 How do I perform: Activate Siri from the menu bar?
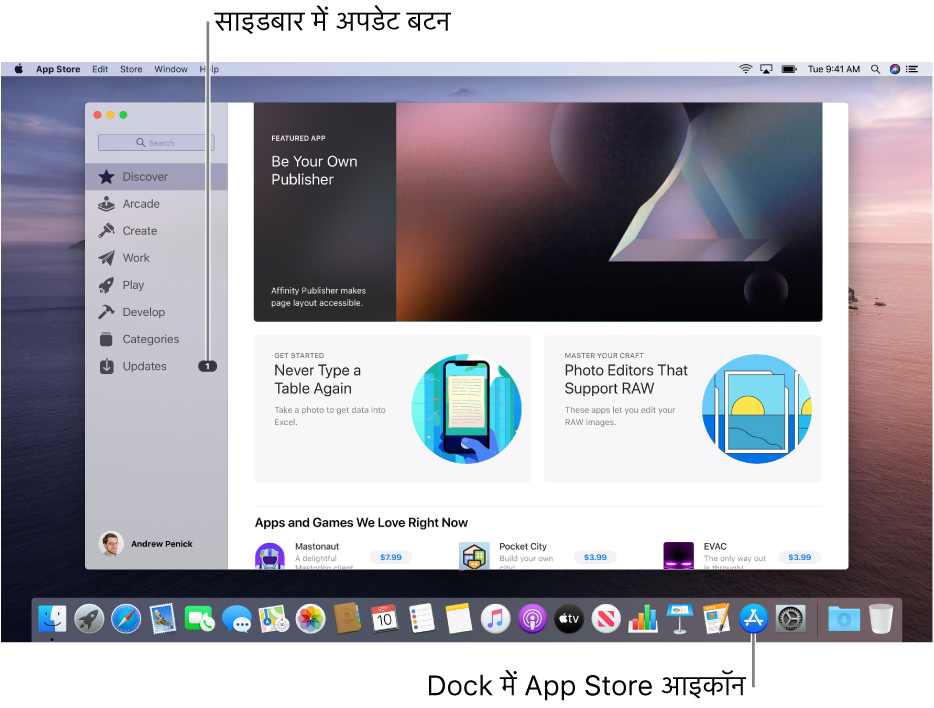895,69
